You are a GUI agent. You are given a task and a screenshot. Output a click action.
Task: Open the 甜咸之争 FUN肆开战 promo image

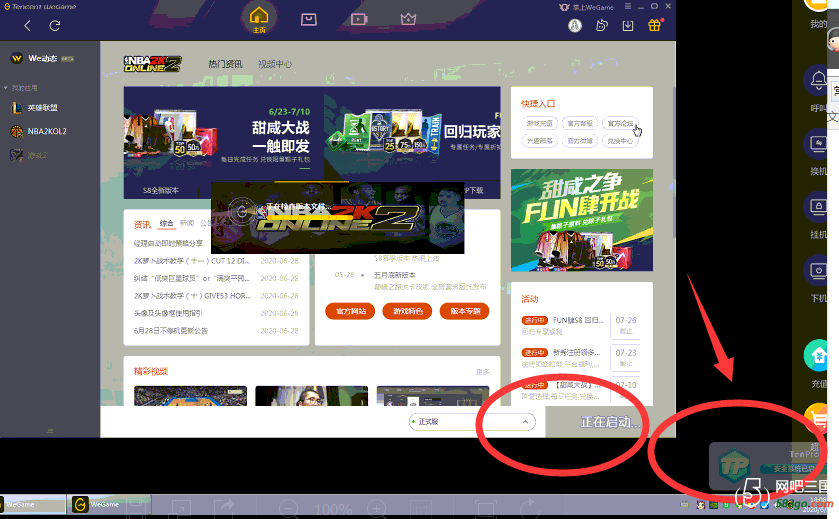[x=582, y=220]
